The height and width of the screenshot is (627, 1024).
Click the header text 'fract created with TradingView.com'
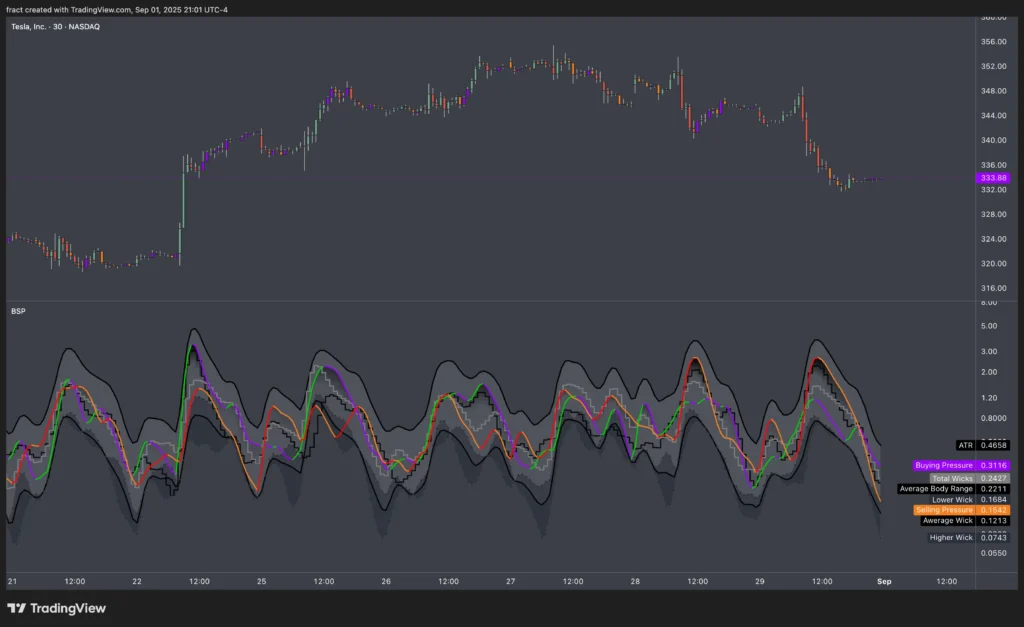70,9
